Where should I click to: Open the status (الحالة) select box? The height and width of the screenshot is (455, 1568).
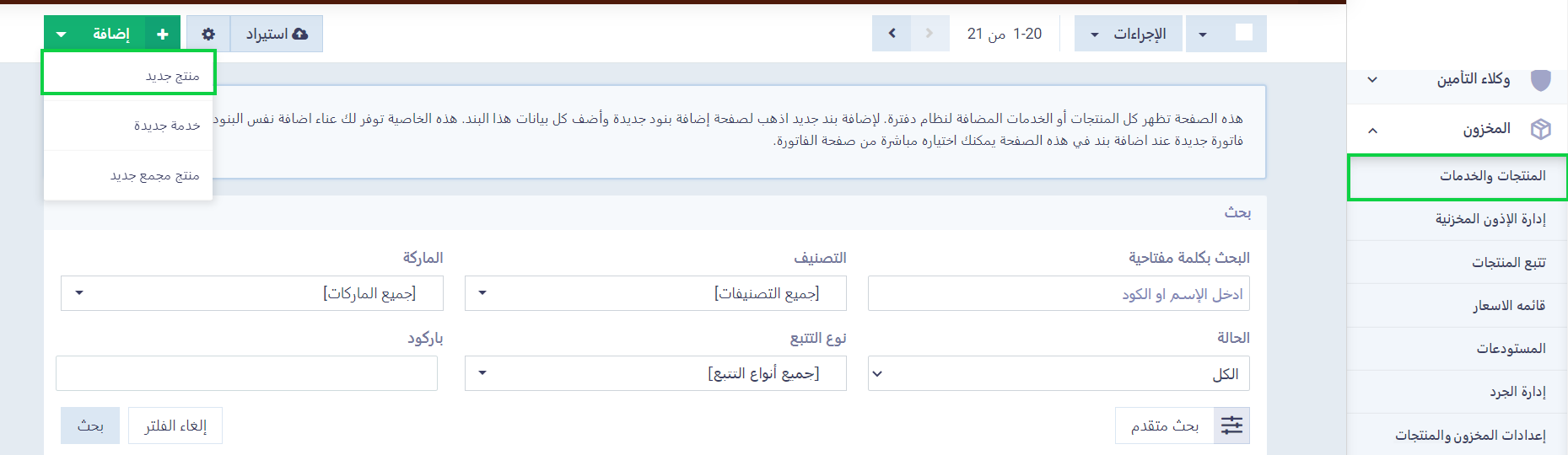(1058, 373)
